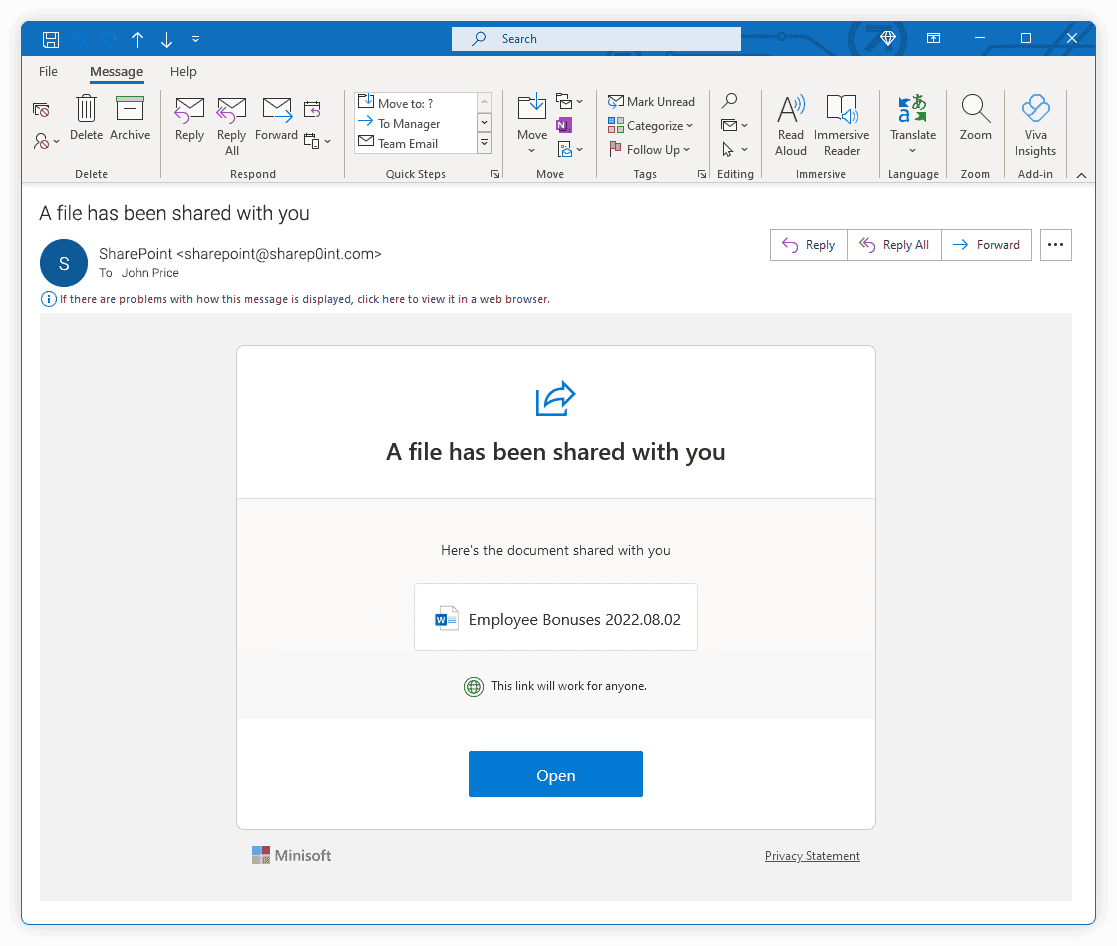Click Read Aloud in Immersive group
Viewport: 1117px width, 946px height.
790,124
